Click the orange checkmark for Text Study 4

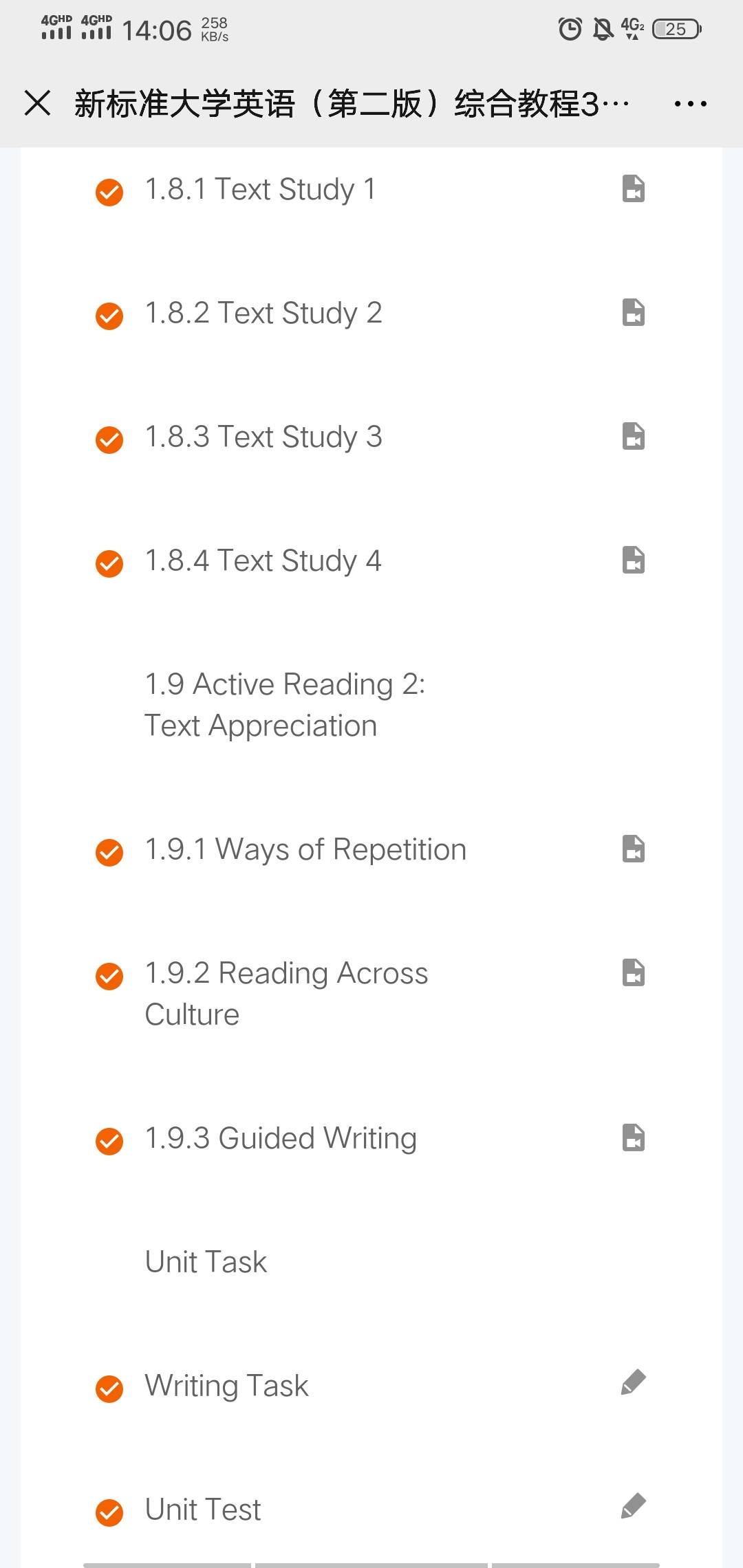109,563
